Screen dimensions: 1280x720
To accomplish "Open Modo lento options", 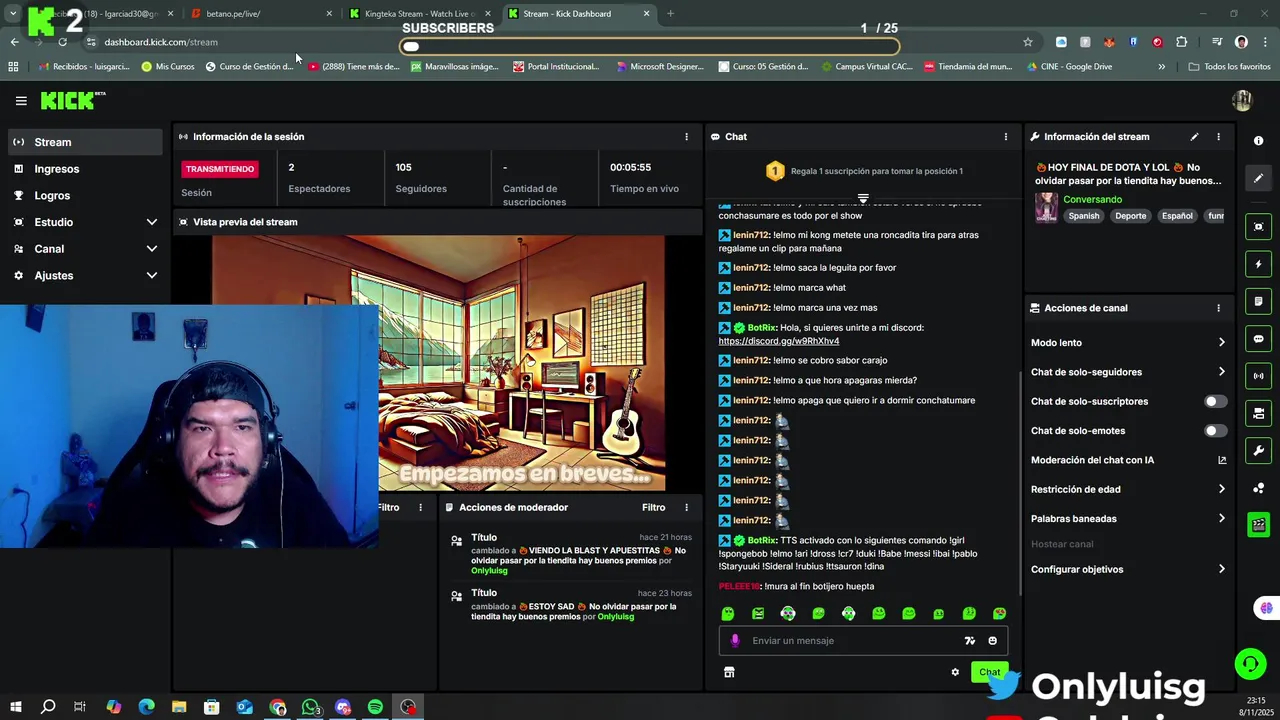I will 1128,343.
